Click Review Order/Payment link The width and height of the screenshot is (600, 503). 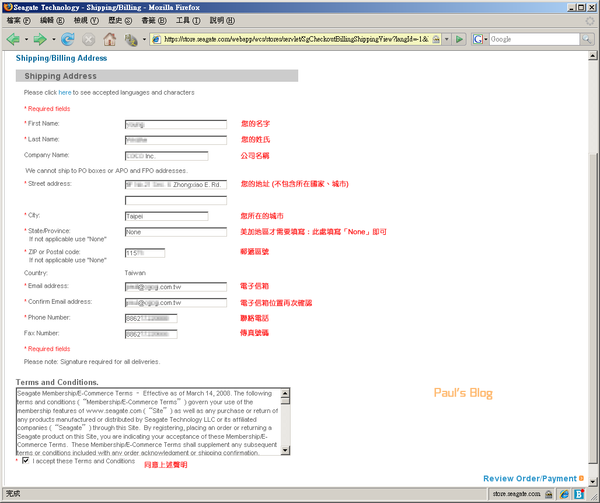point(530,479)
